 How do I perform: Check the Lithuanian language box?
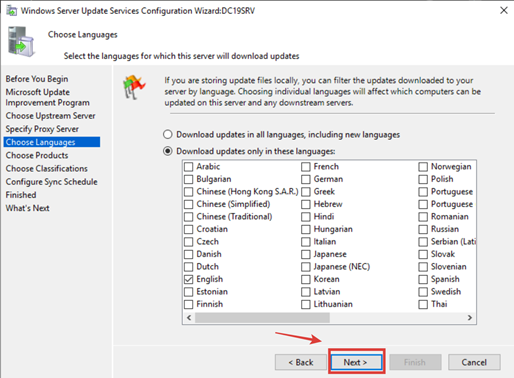click(306, 304)
